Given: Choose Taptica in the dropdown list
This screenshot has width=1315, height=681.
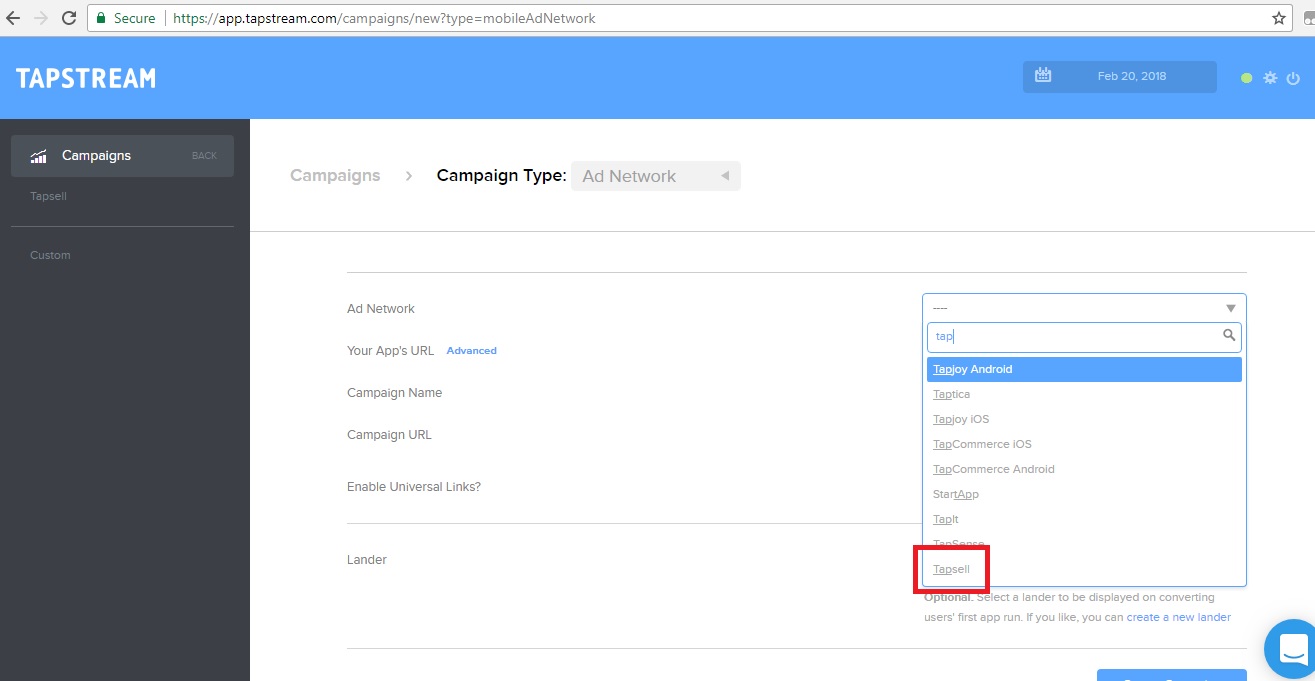Looking at the screenshot, I should tap(1084, 394).
